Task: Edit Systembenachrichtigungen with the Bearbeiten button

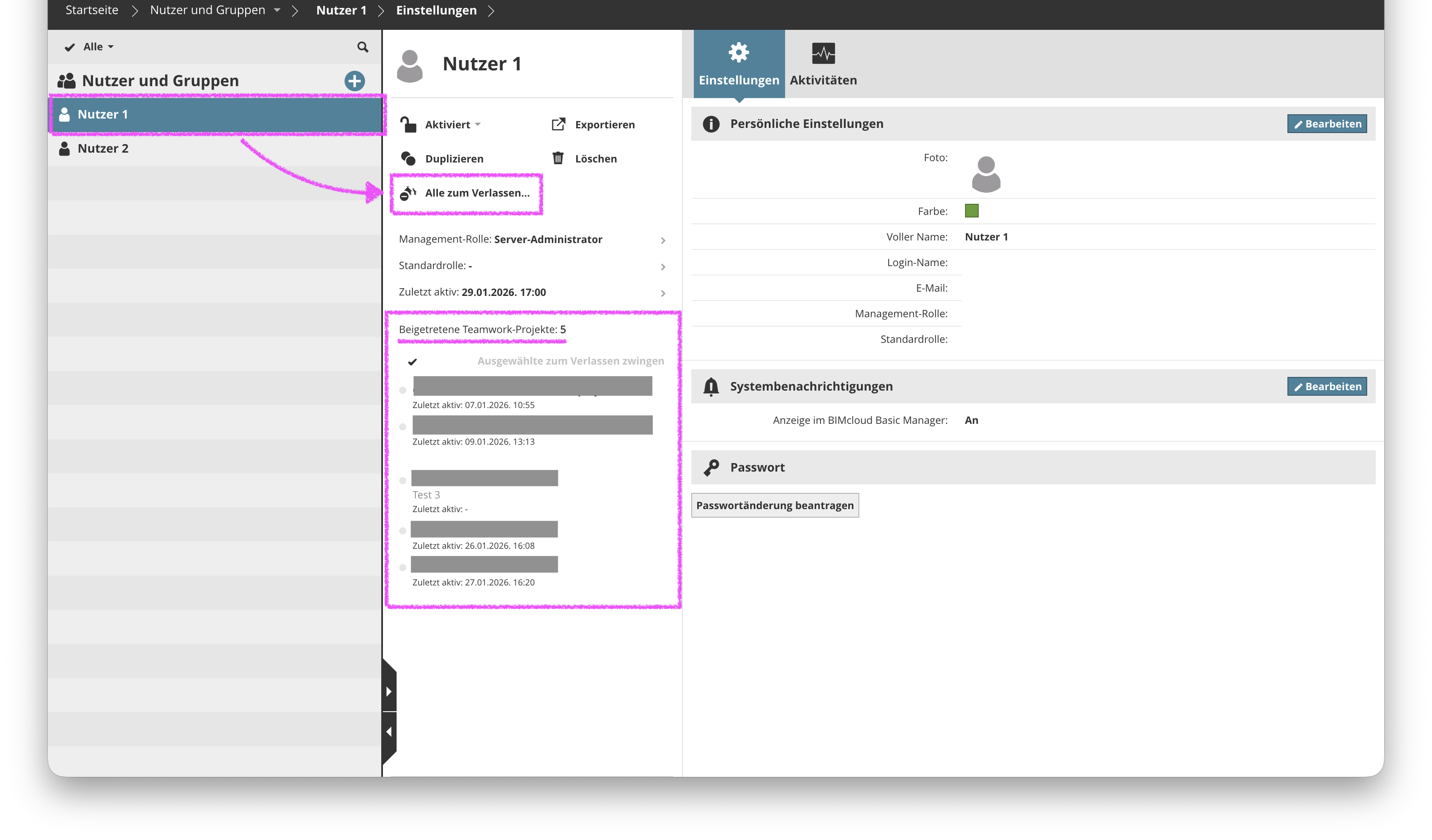Action: point(1327,386)
